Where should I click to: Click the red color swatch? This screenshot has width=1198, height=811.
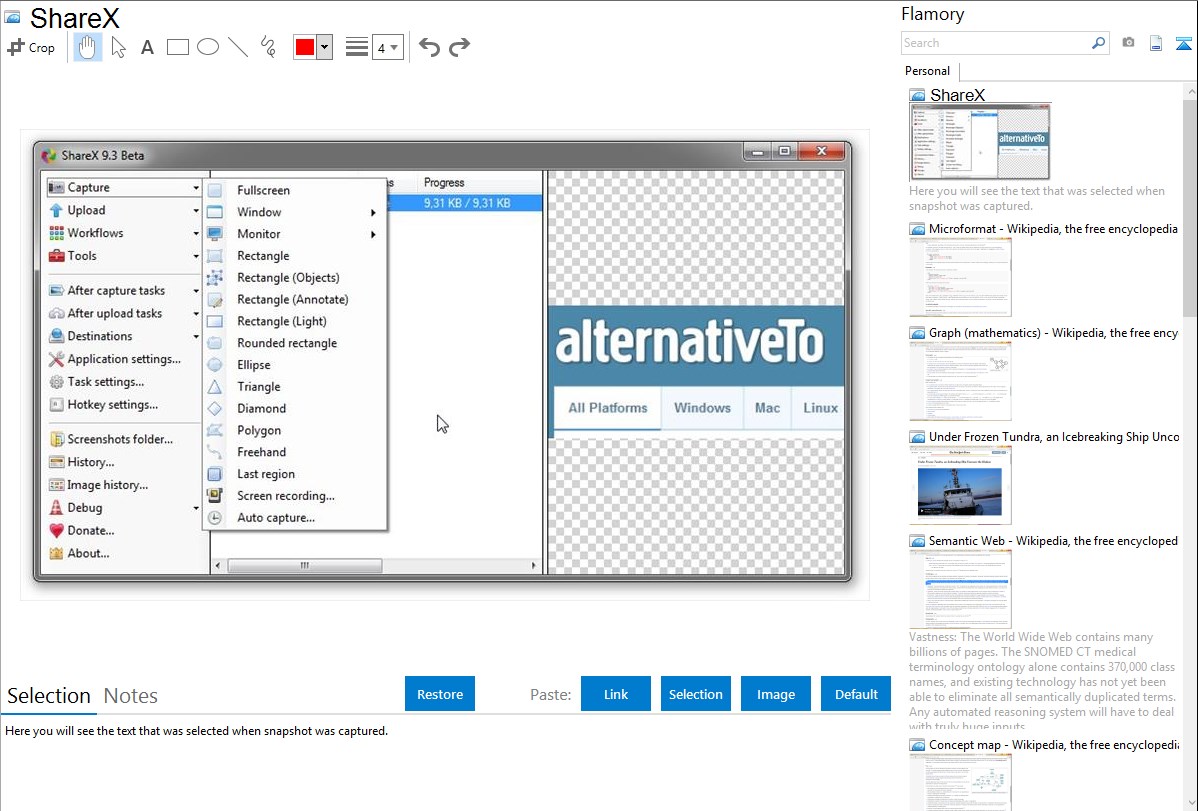(305, 47)
